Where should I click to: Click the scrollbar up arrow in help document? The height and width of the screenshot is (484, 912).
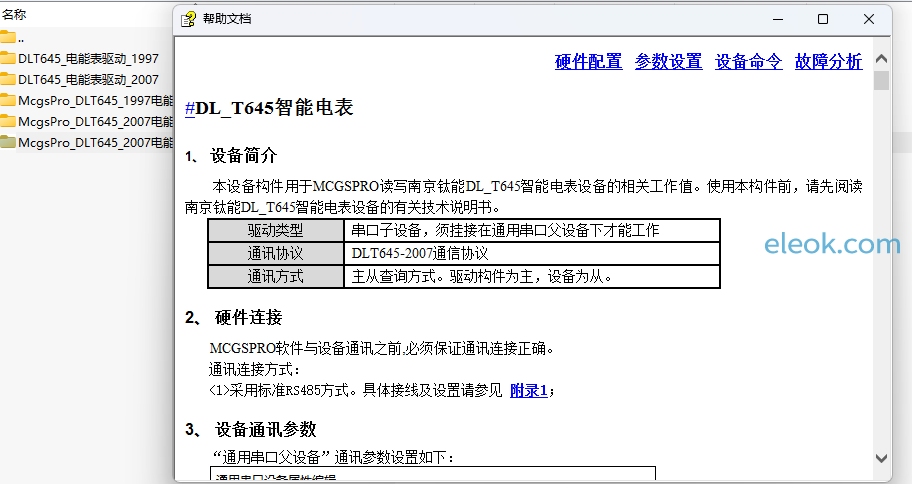click(x=881, y=59)
